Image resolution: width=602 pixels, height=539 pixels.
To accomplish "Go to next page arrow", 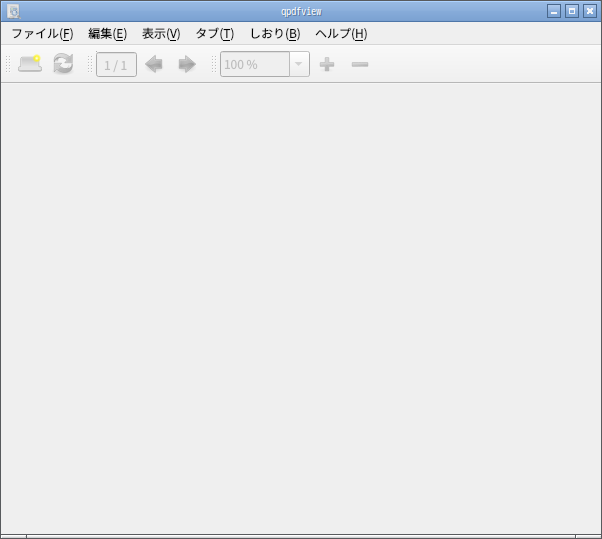I will pyautogui.click(x=187, y=64).
